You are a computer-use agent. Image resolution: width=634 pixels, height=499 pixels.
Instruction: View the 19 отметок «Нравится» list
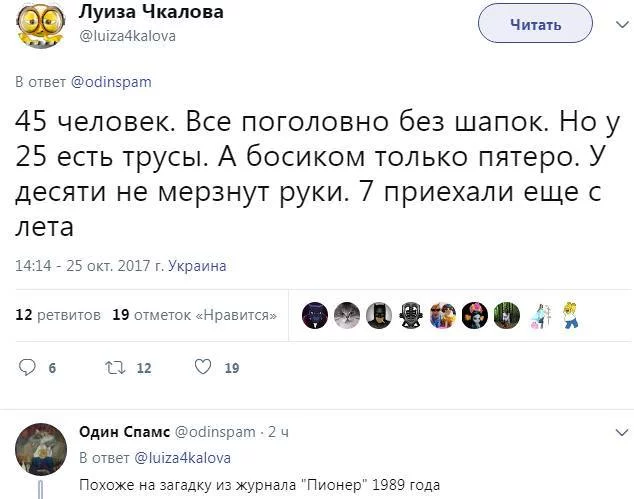(194, 315)
